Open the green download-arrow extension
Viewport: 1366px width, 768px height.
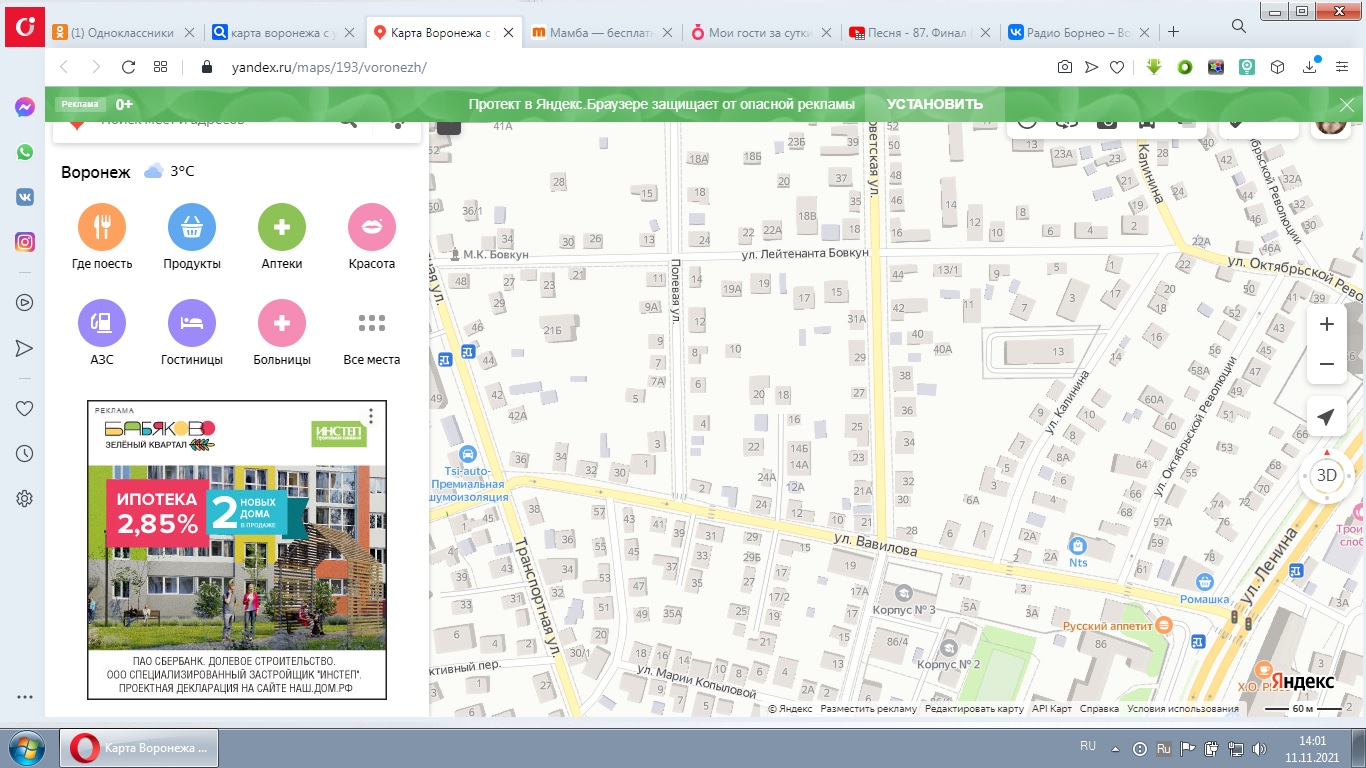tap(1154, 67)
